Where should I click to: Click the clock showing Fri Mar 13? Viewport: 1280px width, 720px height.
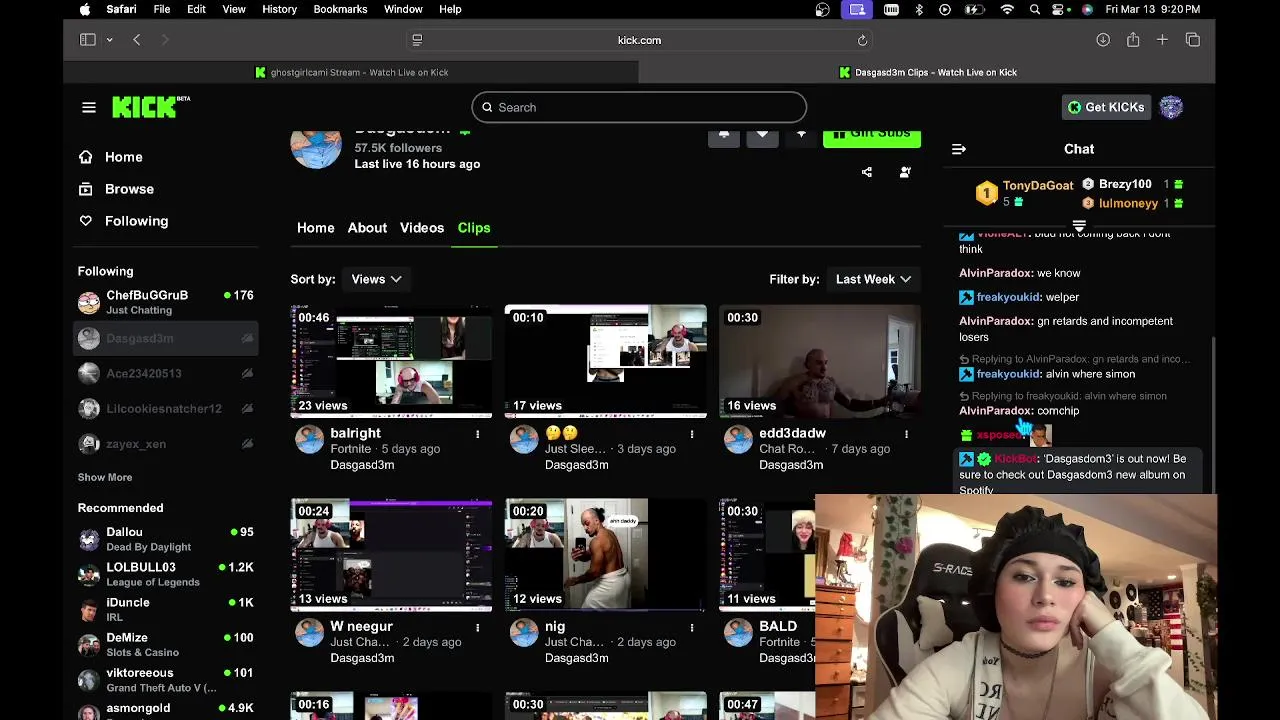coord(1153,9)
